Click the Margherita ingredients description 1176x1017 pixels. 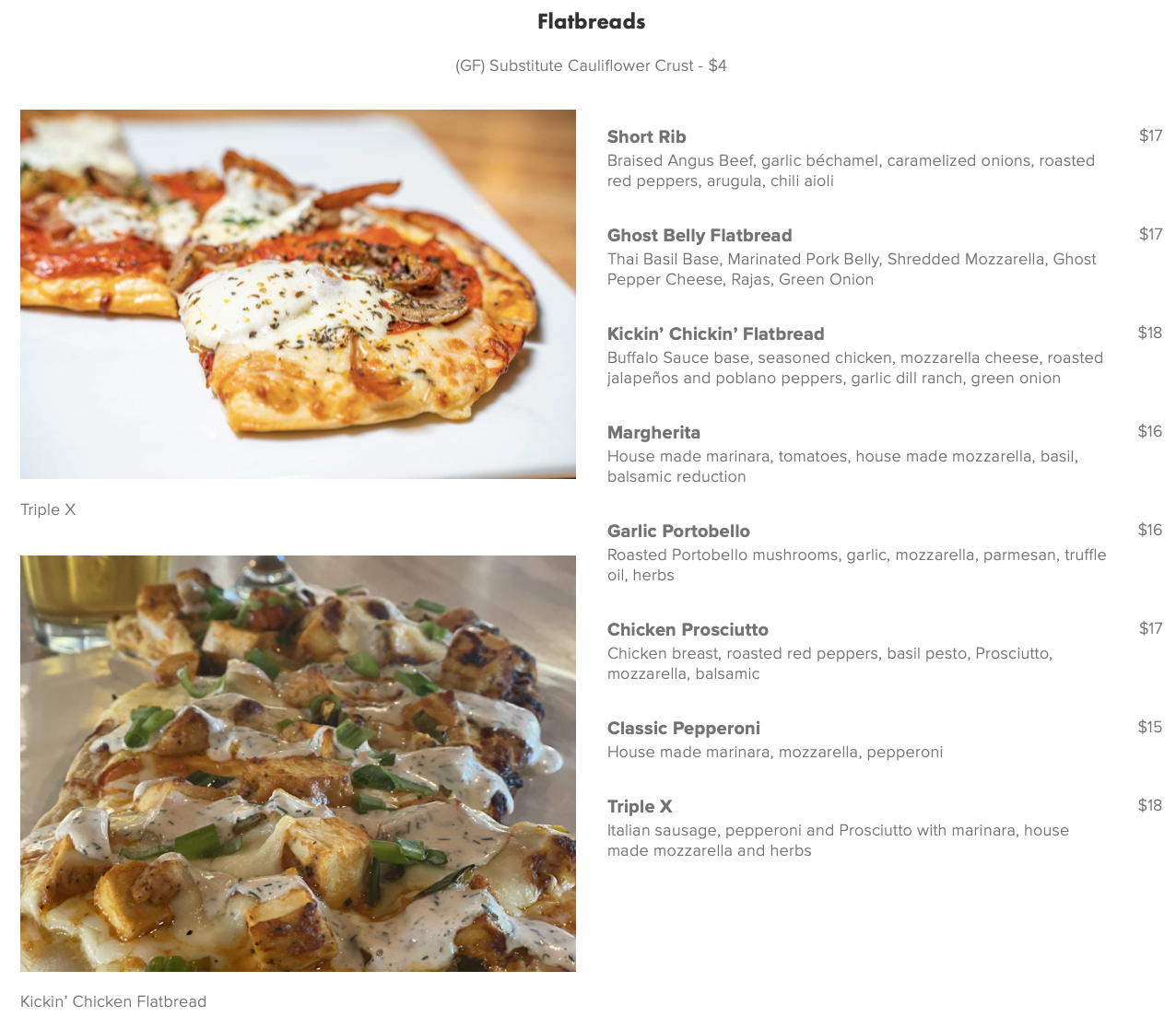coord(841,466)
